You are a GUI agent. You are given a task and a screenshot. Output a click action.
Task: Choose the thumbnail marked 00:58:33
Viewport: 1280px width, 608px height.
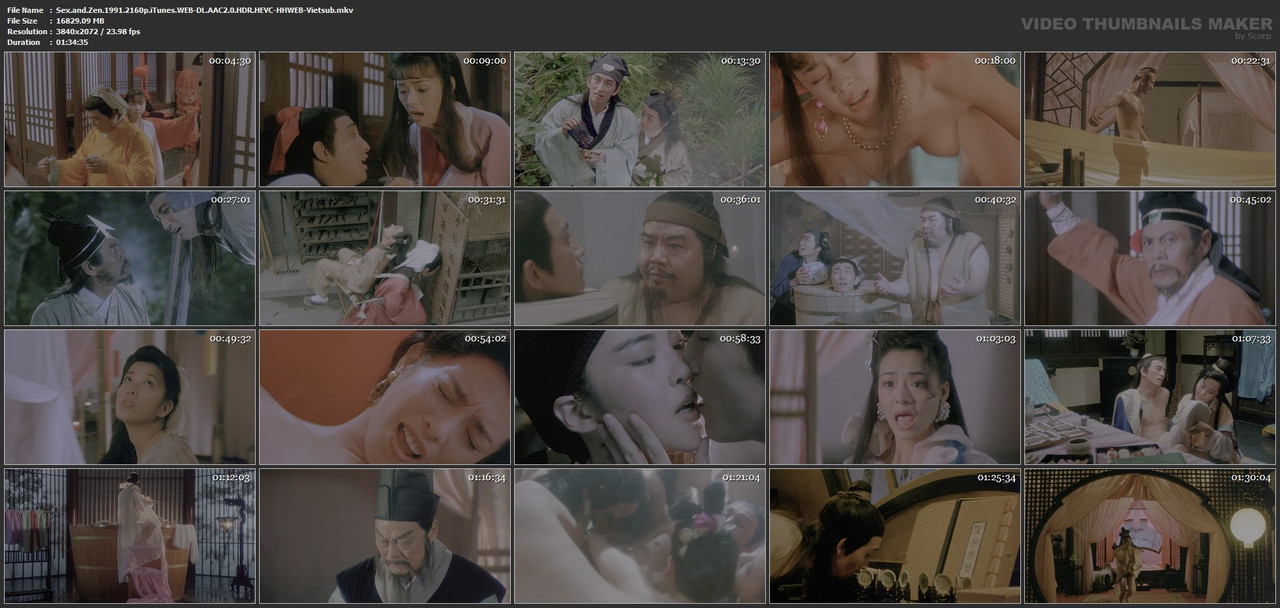pos(640,397)
